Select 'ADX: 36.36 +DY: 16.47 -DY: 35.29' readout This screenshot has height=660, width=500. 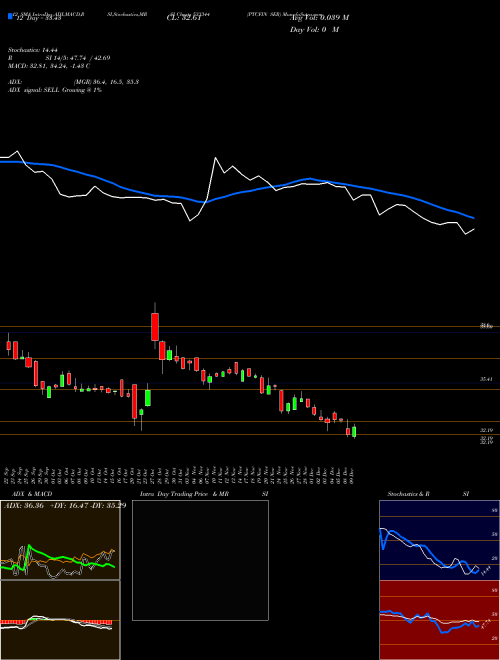click(65, 505)
